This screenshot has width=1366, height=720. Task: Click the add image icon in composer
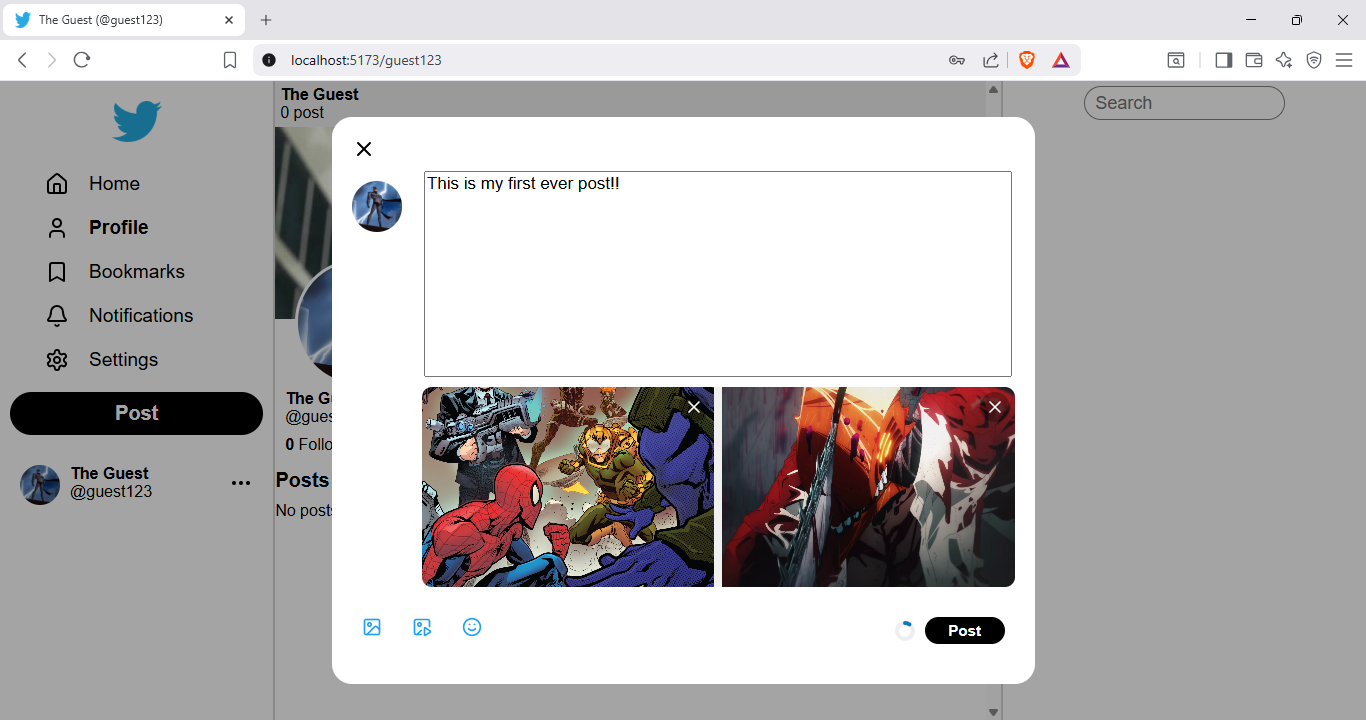[x=372, y=627]
